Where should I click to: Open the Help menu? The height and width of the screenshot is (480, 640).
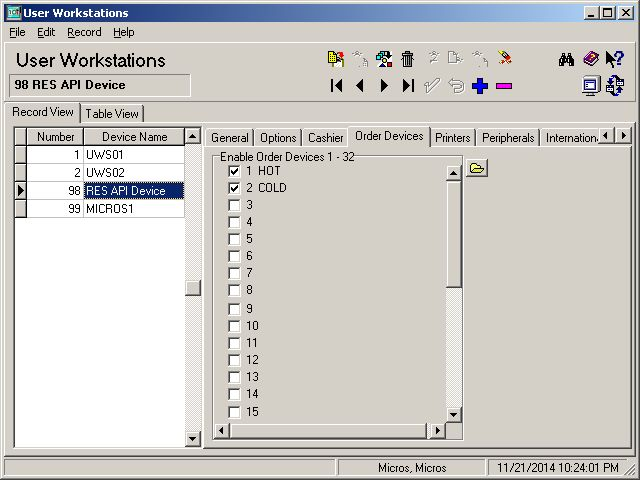tap(124, 32)
